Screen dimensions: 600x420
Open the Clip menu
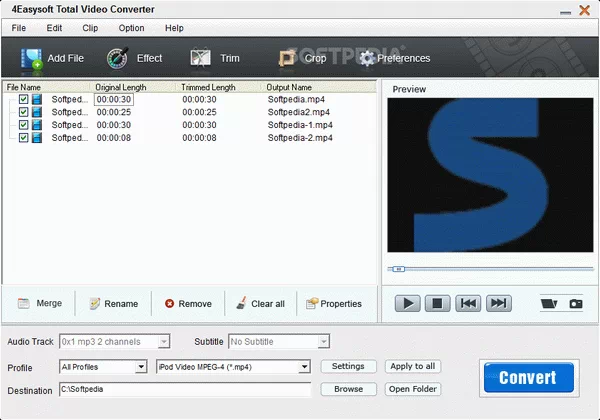tap(90, 28)
